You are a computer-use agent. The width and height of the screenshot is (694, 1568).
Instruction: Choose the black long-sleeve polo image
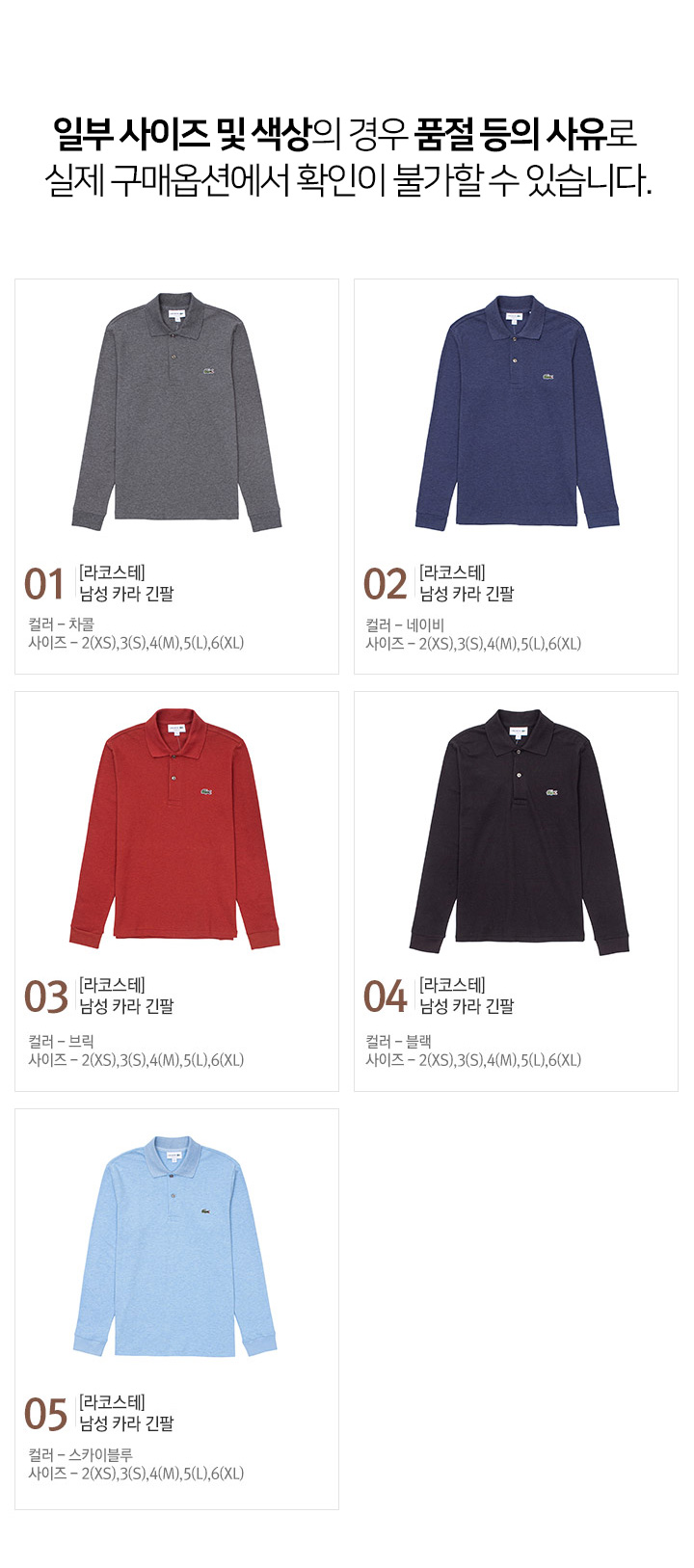pyautogui.click(x=520, y=832)
